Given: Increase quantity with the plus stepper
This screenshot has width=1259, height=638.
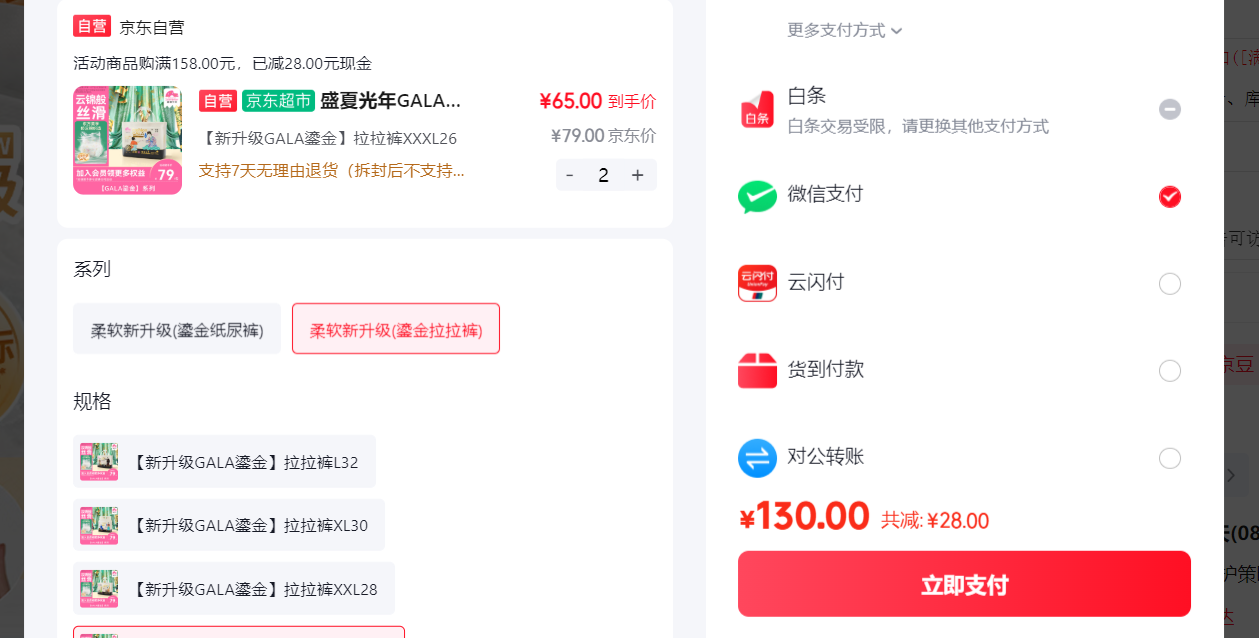Looking at the screenshot, I should [637, 175].
